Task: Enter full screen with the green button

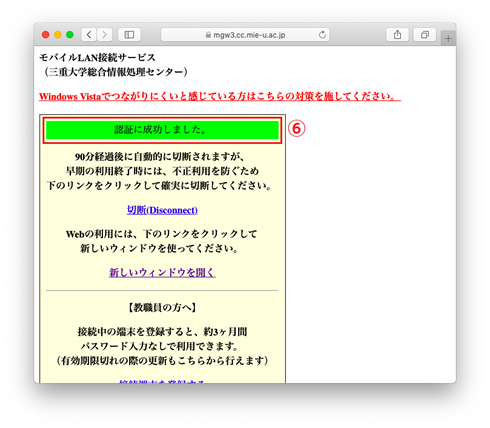Action: coord(70,35)
